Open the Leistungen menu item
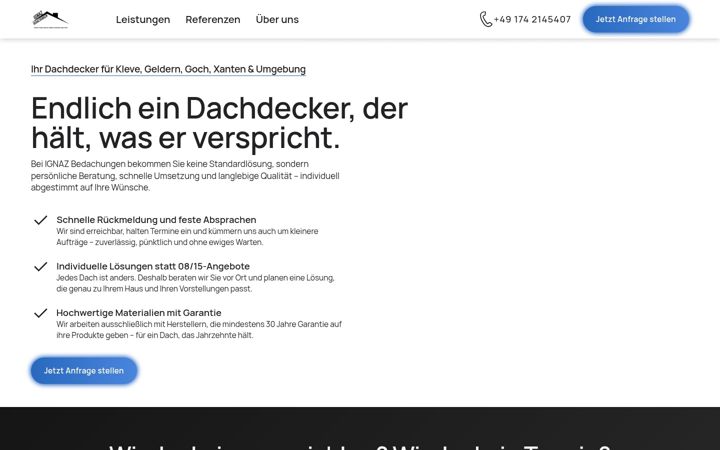The image size is (720, 450). pos(143,19)
